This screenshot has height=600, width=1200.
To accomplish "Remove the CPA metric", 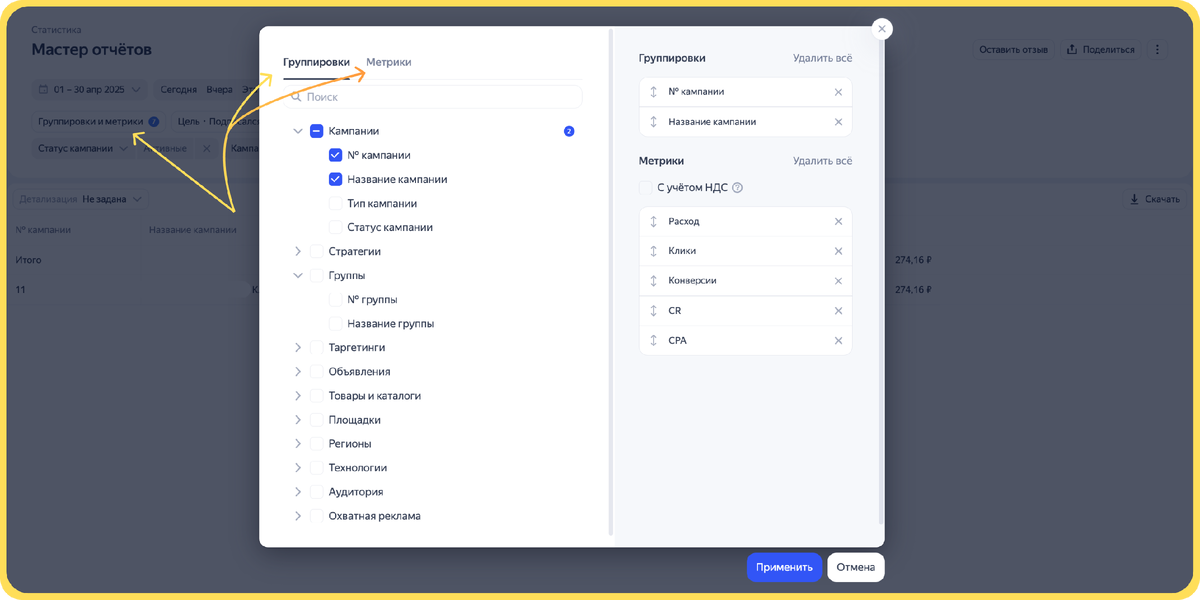I will pyautogui.click(x=838, y=341).
